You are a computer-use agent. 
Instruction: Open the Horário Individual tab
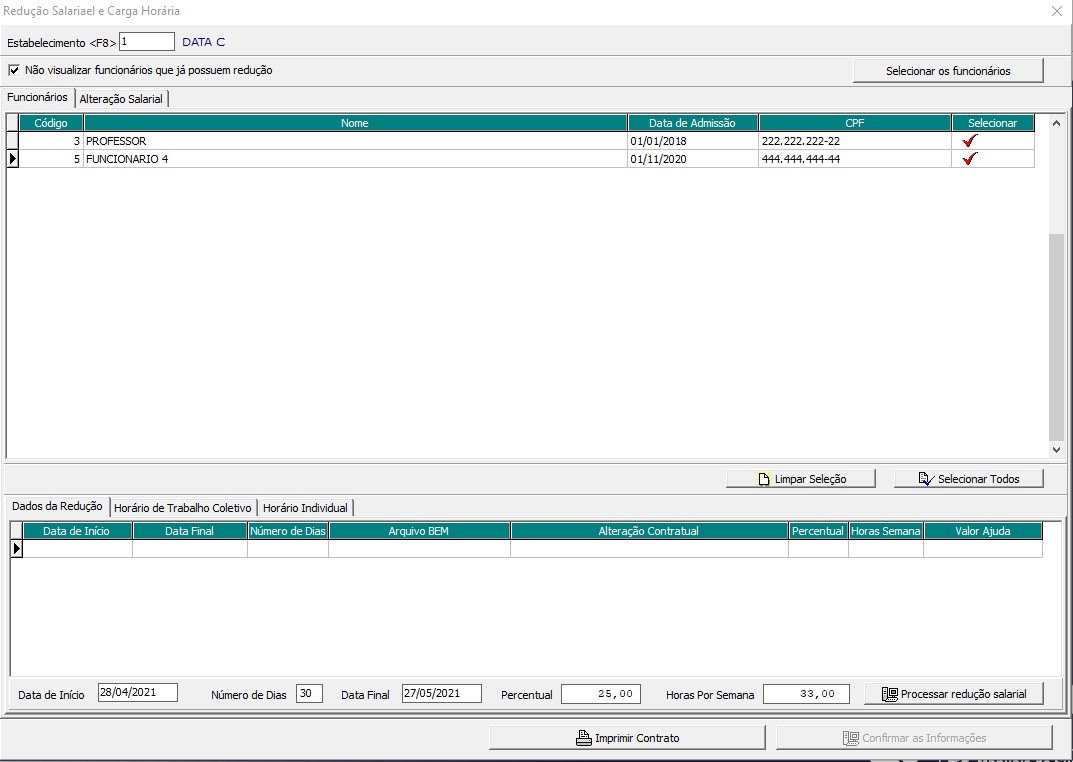[x=305, y=508]
